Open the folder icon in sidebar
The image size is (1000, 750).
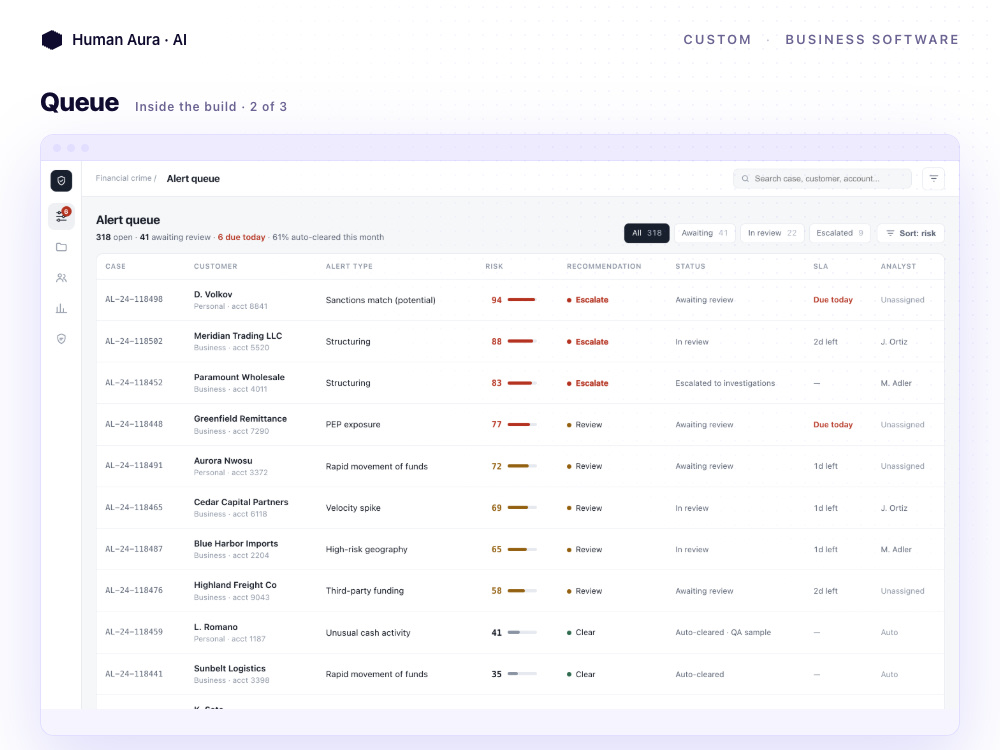[x=61, y=247]
